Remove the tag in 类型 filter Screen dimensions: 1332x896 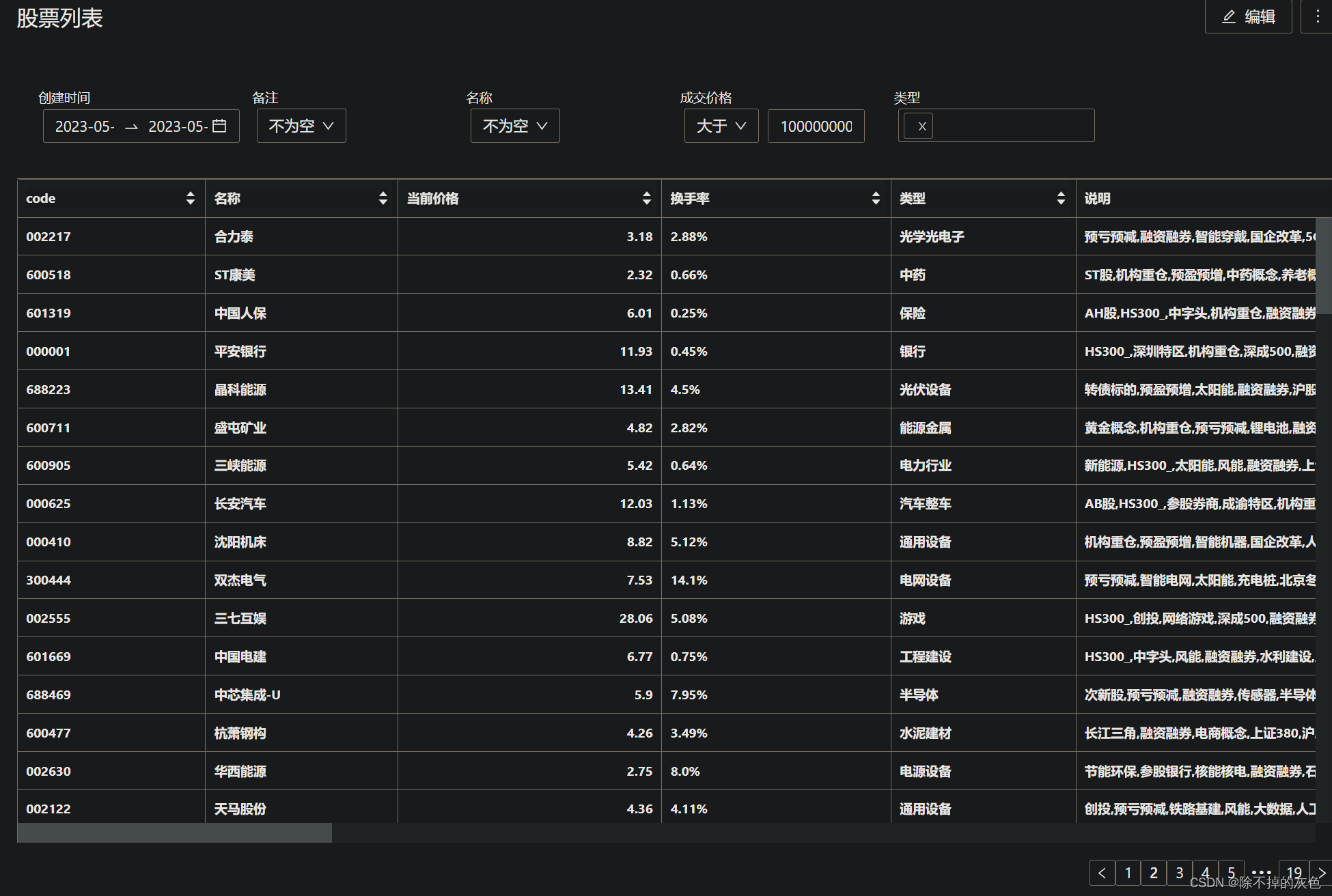click(922, 126)
